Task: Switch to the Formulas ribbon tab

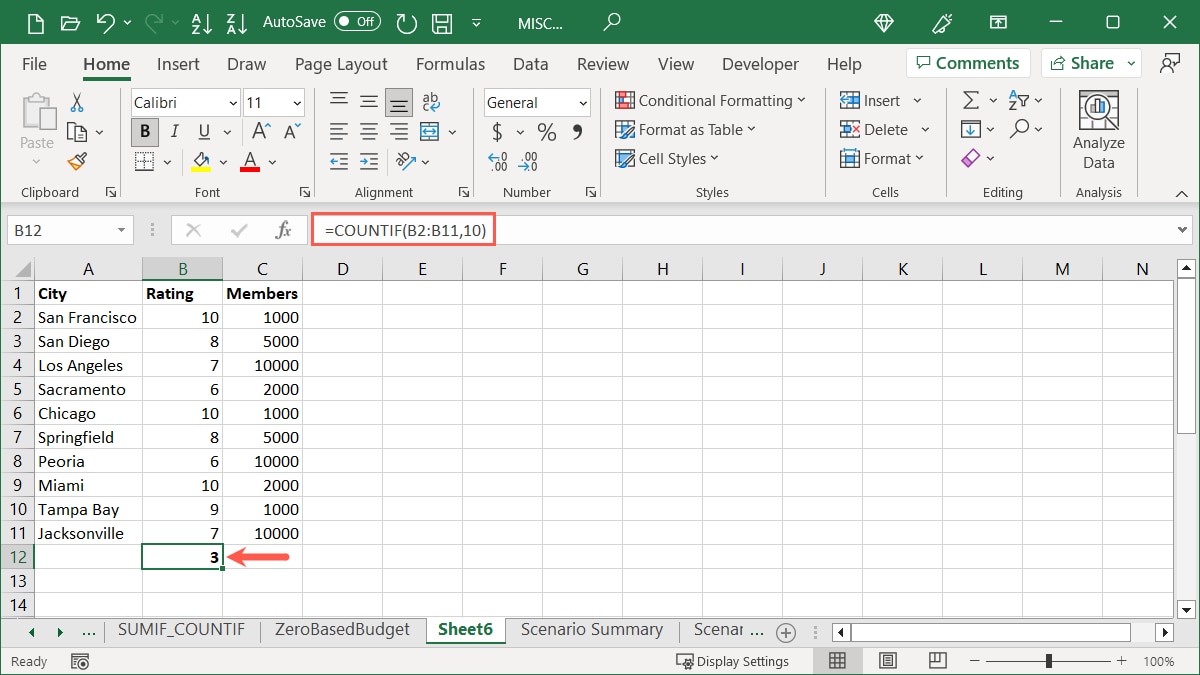Action: click(450, 63)
